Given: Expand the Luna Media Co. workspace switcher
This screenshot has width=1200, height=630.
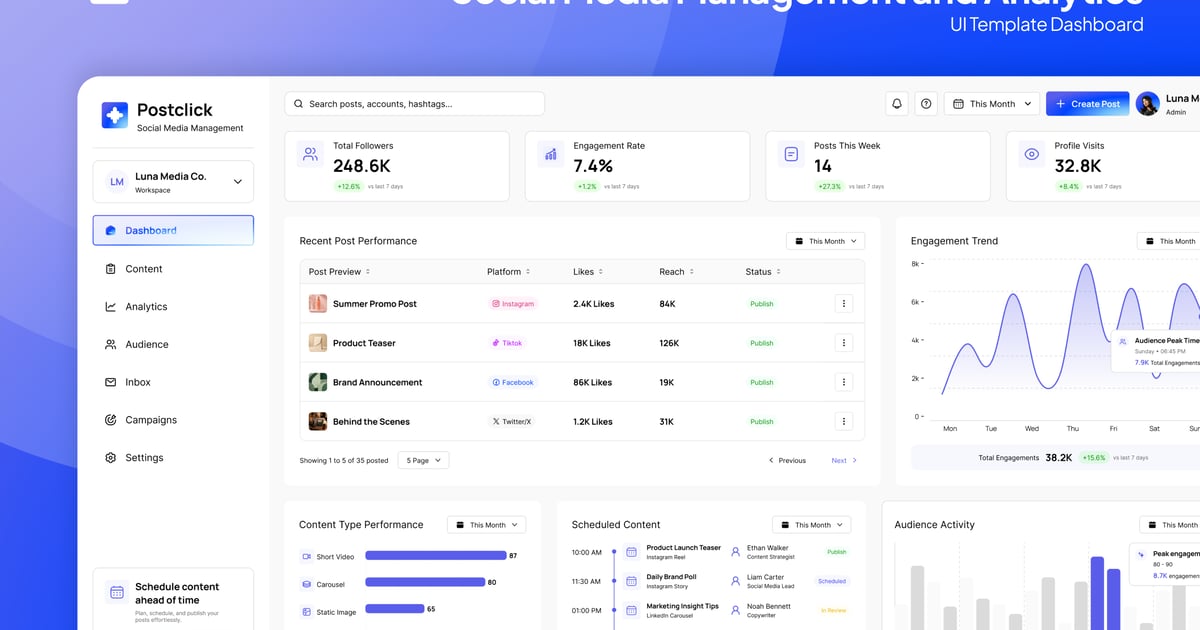Looking at the screenshot, I should (173, 182).
